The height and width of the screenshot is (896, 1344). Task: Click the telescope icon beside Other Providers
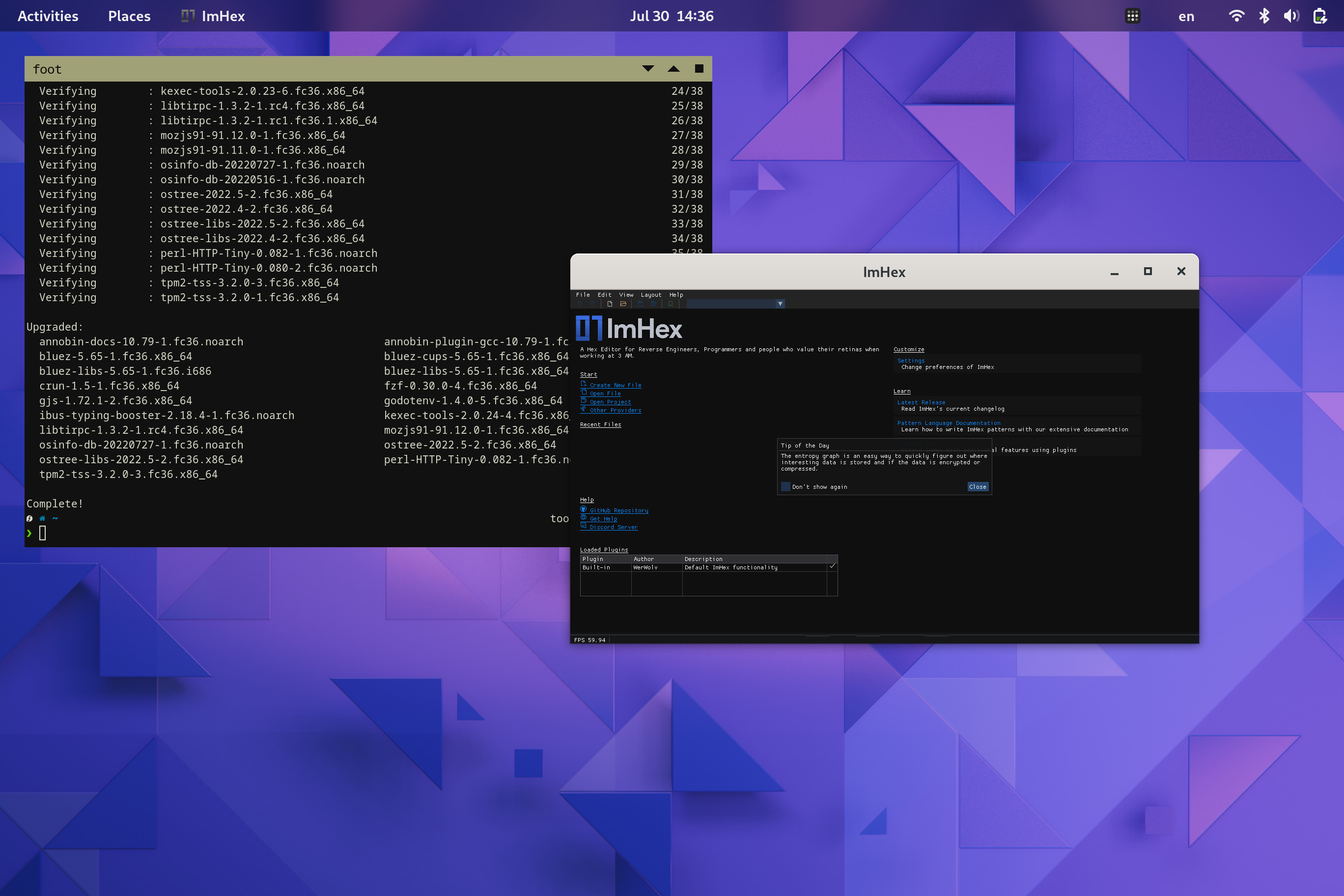pyautogui.click(x=584, y=410)
